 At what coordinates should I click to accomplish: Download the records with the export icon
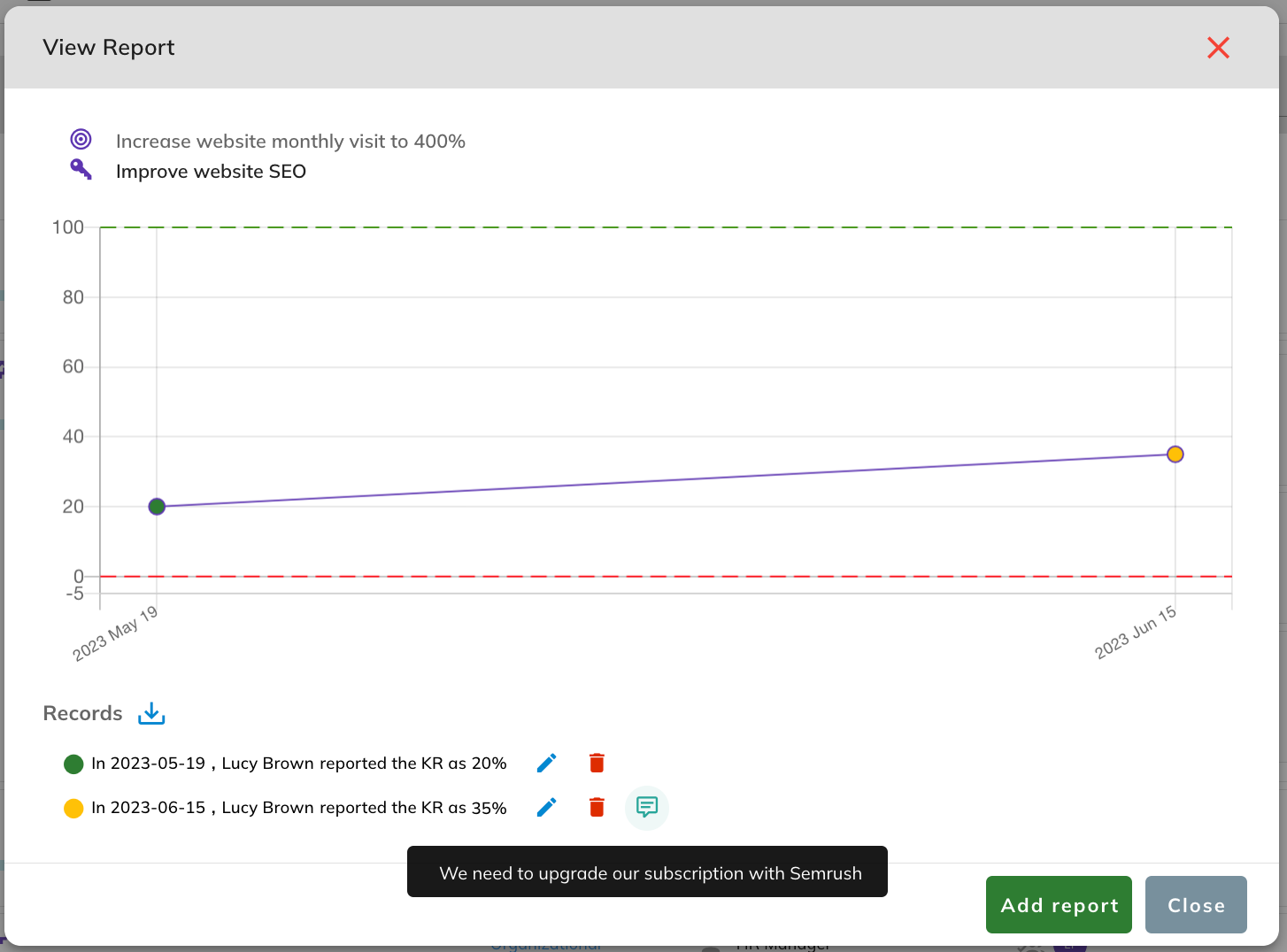coord(151,713)
